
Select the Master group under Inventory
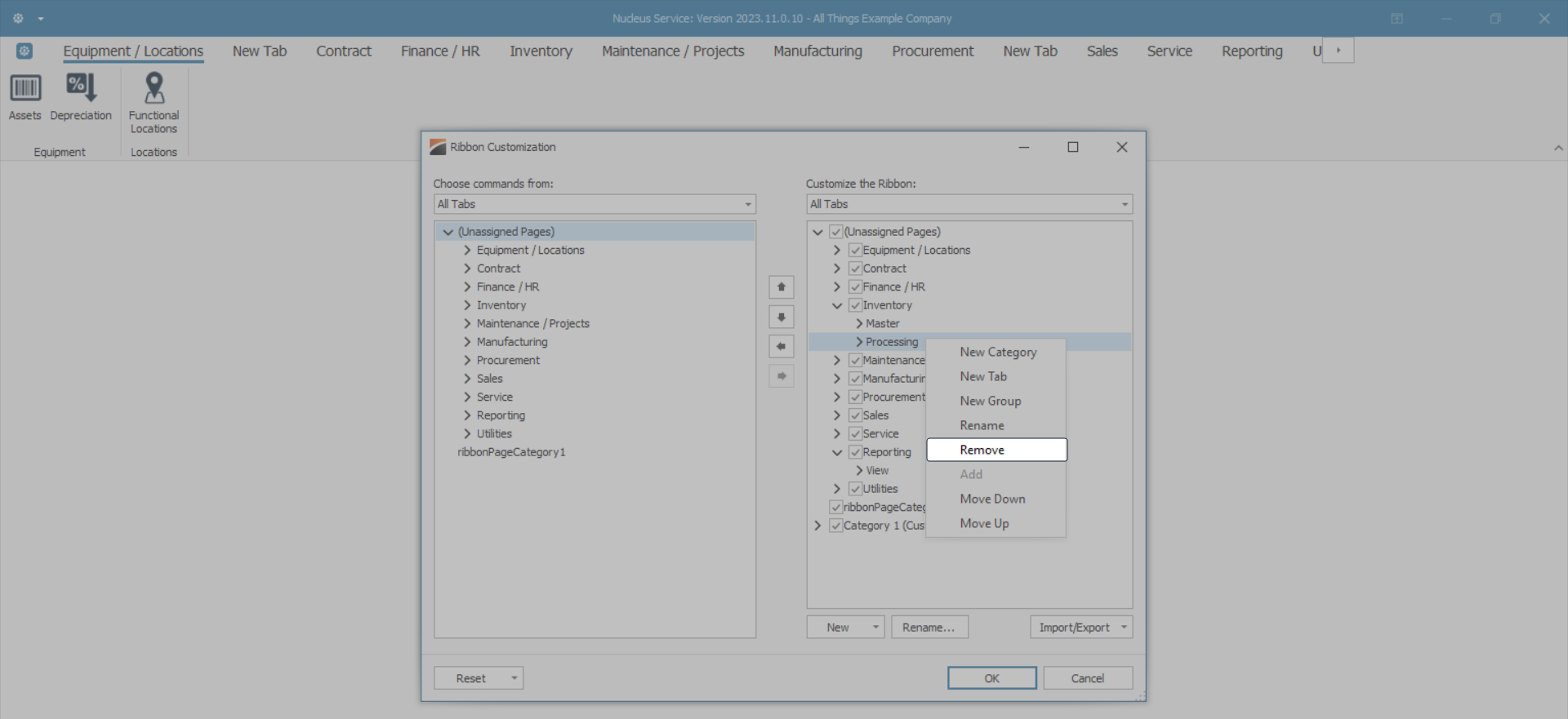click(883, 324)
